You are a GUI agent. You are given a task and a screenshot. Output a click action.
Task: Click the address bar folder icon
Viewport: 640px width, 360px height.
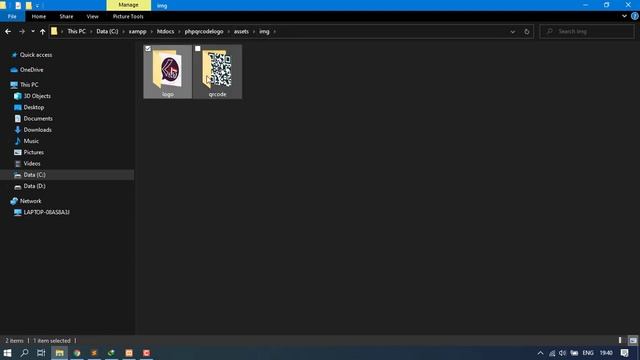[54, 31]
